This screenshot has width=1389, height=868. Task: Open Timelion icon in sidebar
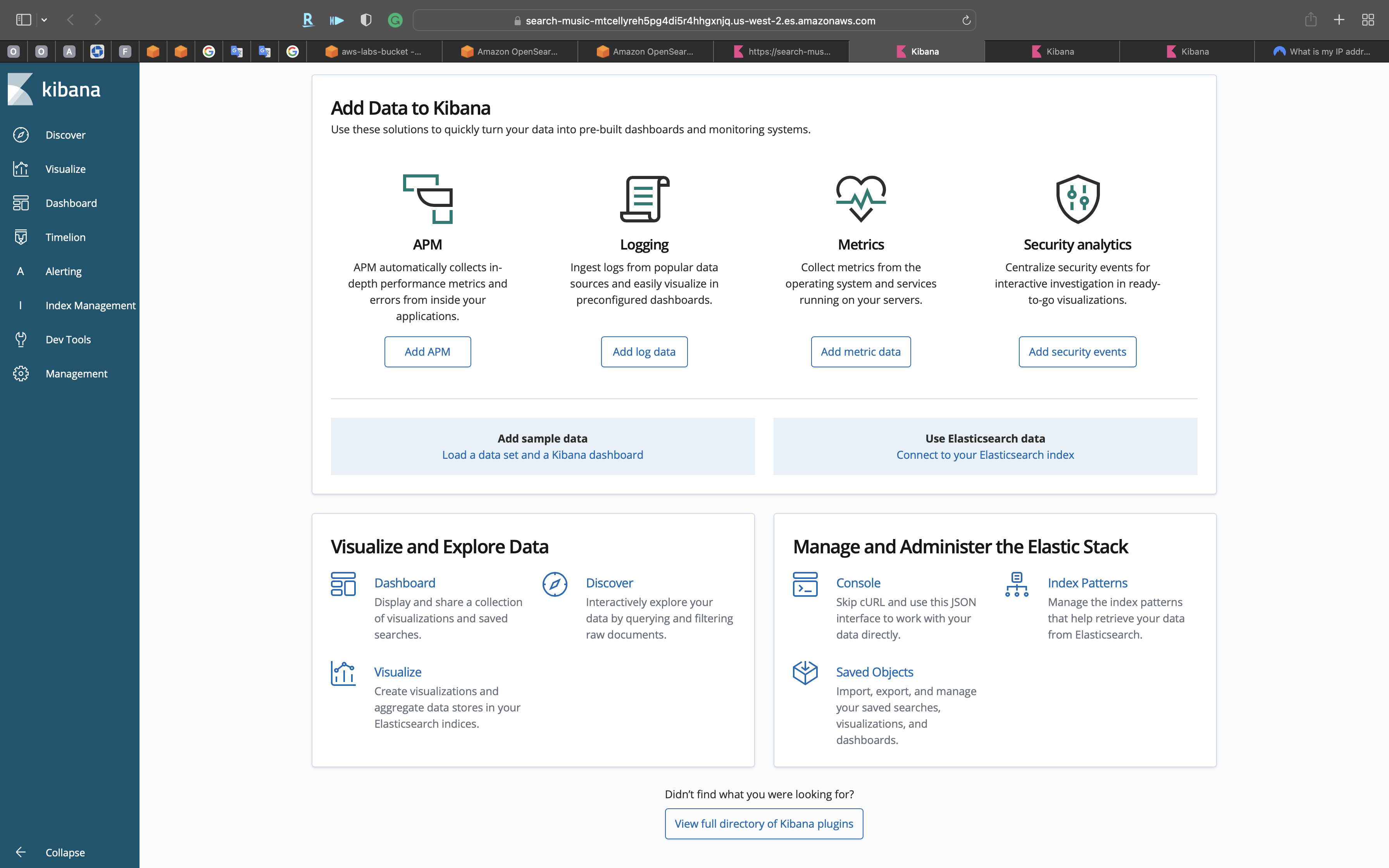21,237
